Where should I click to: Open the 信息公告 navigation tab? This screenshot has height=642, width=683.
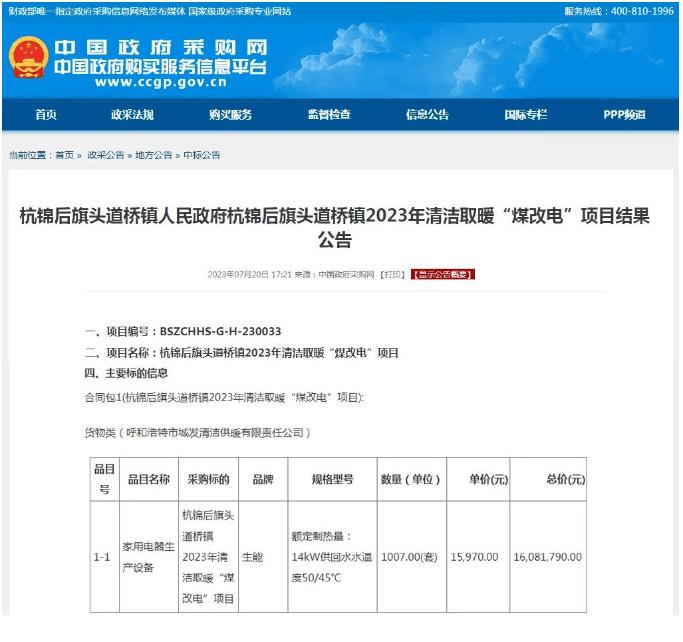[x=427, y=115]
